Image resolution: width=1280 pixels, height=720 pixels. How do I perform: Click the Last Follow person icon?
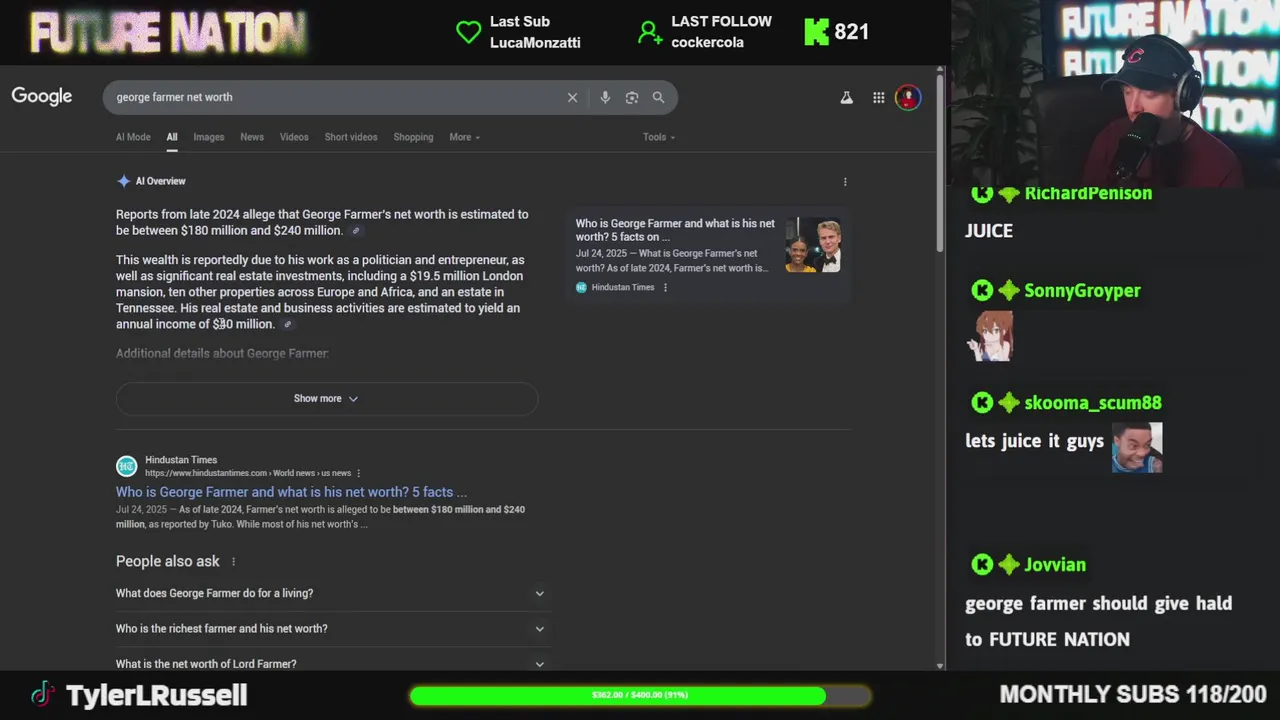coord(650,33)
